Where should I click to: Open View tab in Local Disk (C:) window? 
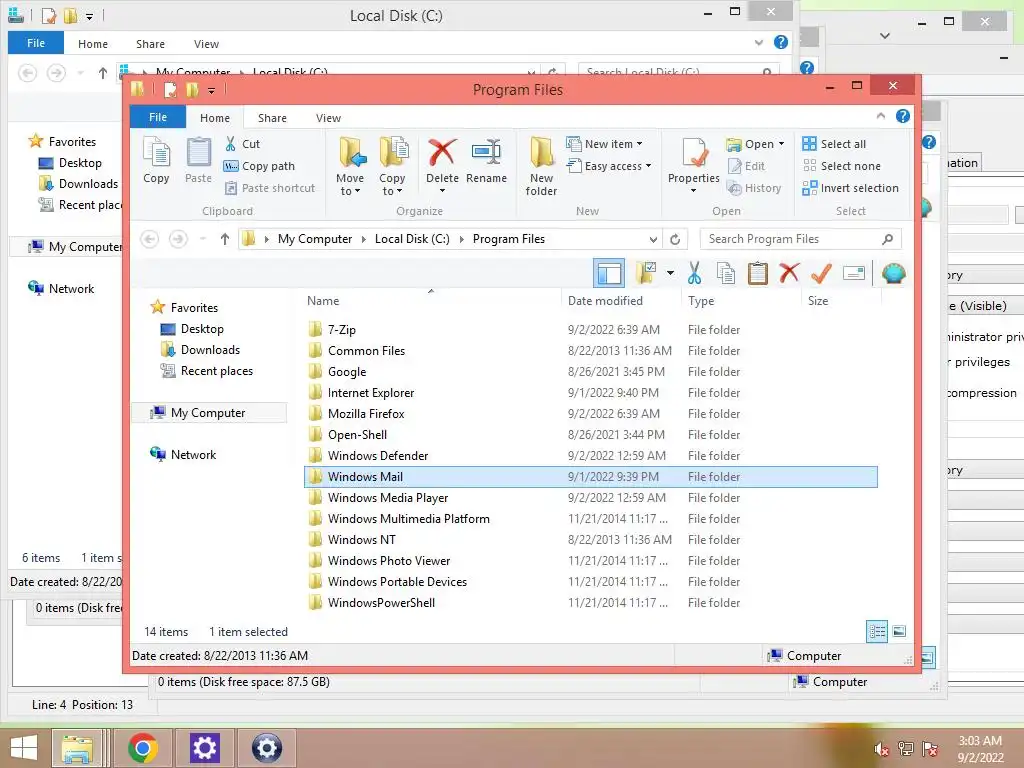[x=206, y=44]
